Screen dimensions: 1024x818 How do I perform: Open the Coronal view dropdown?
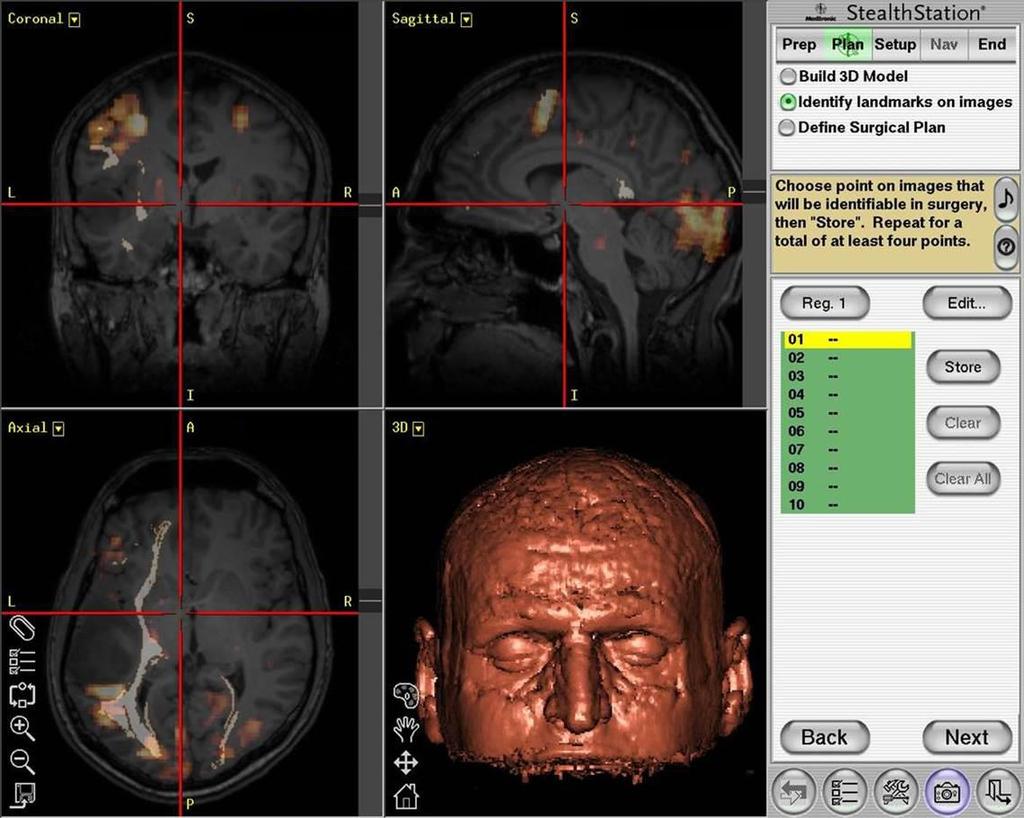click(74, 20)
